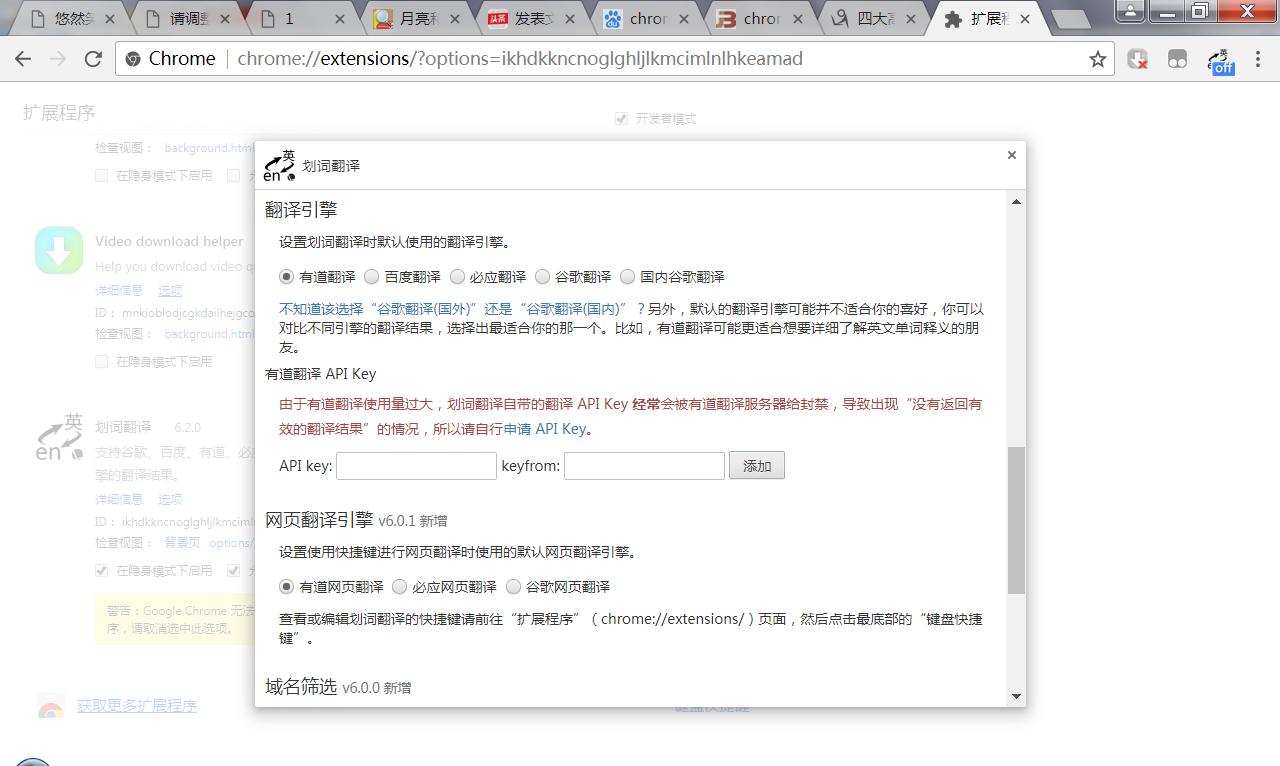The height and width of the screenshot is (766, 1280).
Task: Click the bookmark star in the address bar
Action: pyautogui.click(x=1097, y=59)
